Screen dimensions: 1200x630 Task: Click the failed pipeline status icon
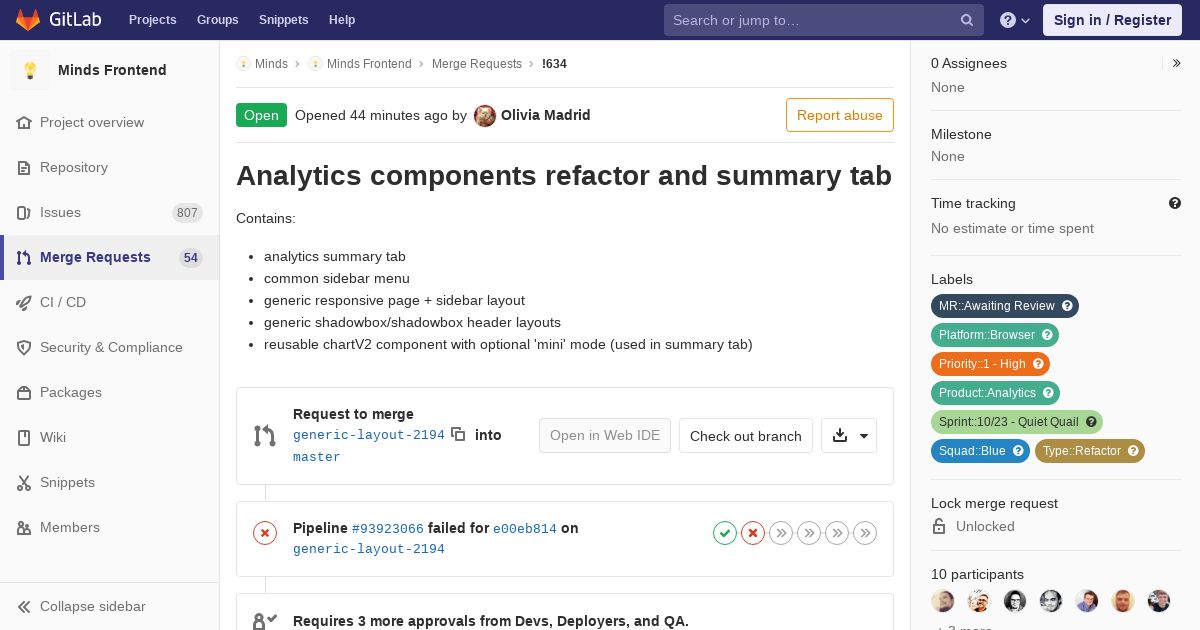pyautogui.click(x=265, y=533)
